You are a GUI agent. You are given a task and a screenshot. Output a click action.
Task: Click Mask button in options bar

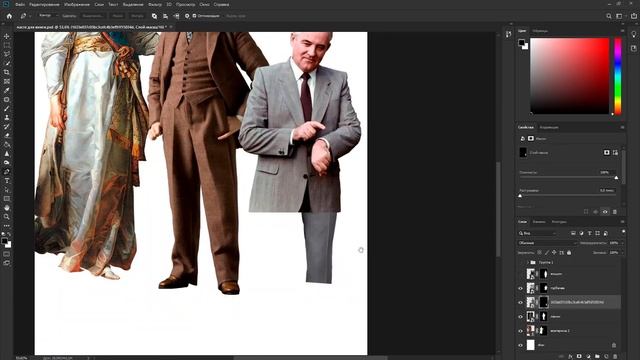pyautogui.click(x=118, y=16)
